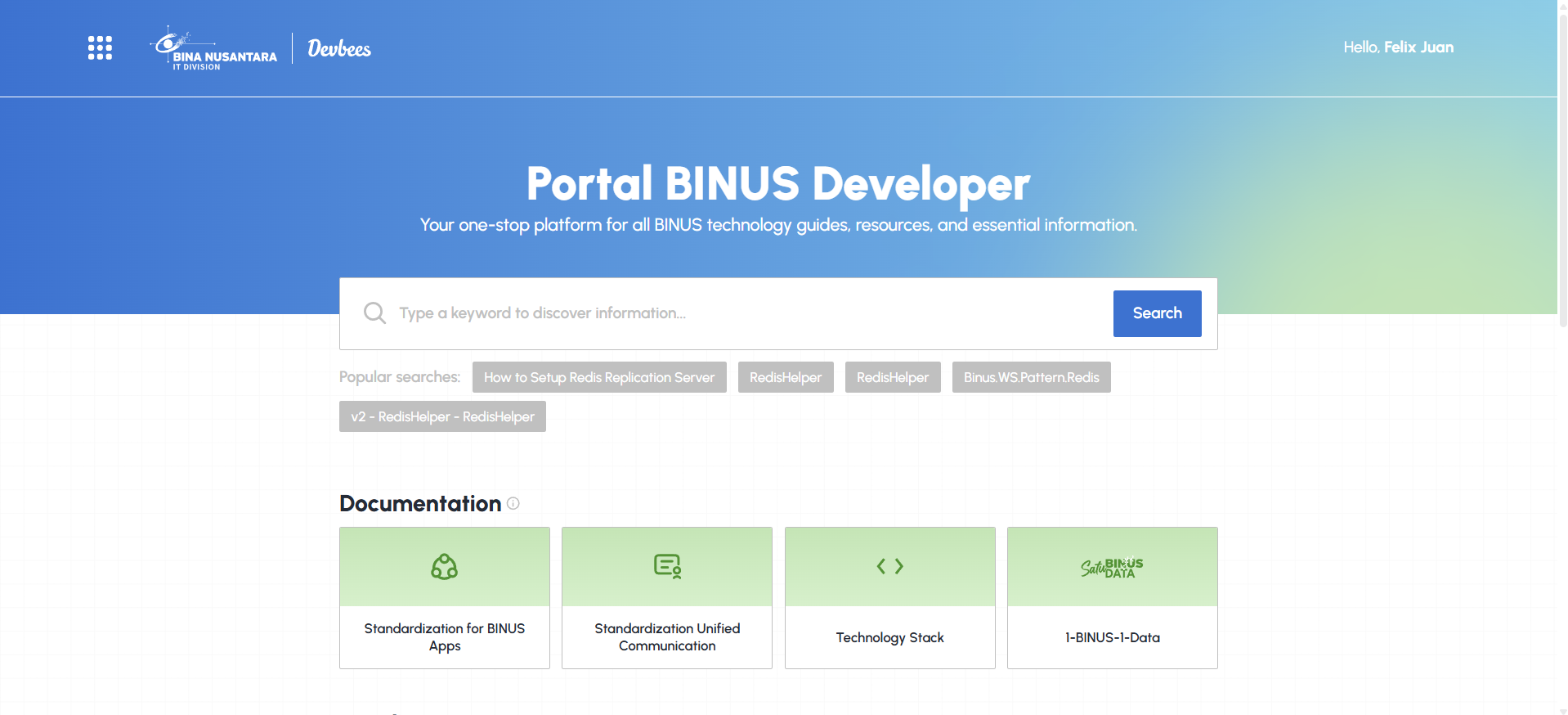Open the app grid menu icon
Image resolution: width=1568 pixels, height=715 pixels.
[100, 47]
